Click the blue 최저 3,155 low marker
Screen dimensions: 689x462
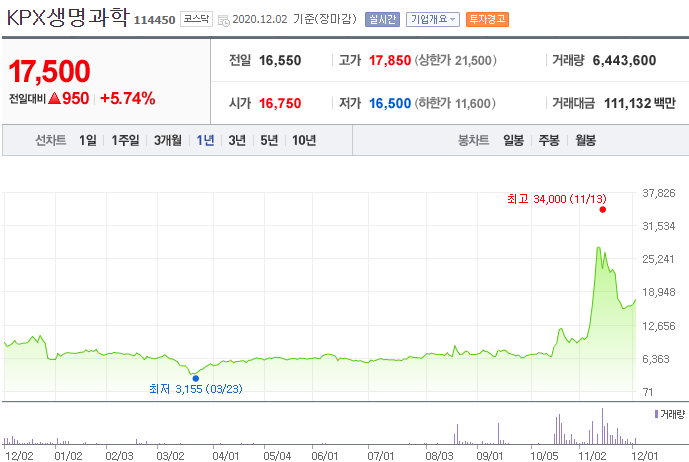tap(196, 378)
